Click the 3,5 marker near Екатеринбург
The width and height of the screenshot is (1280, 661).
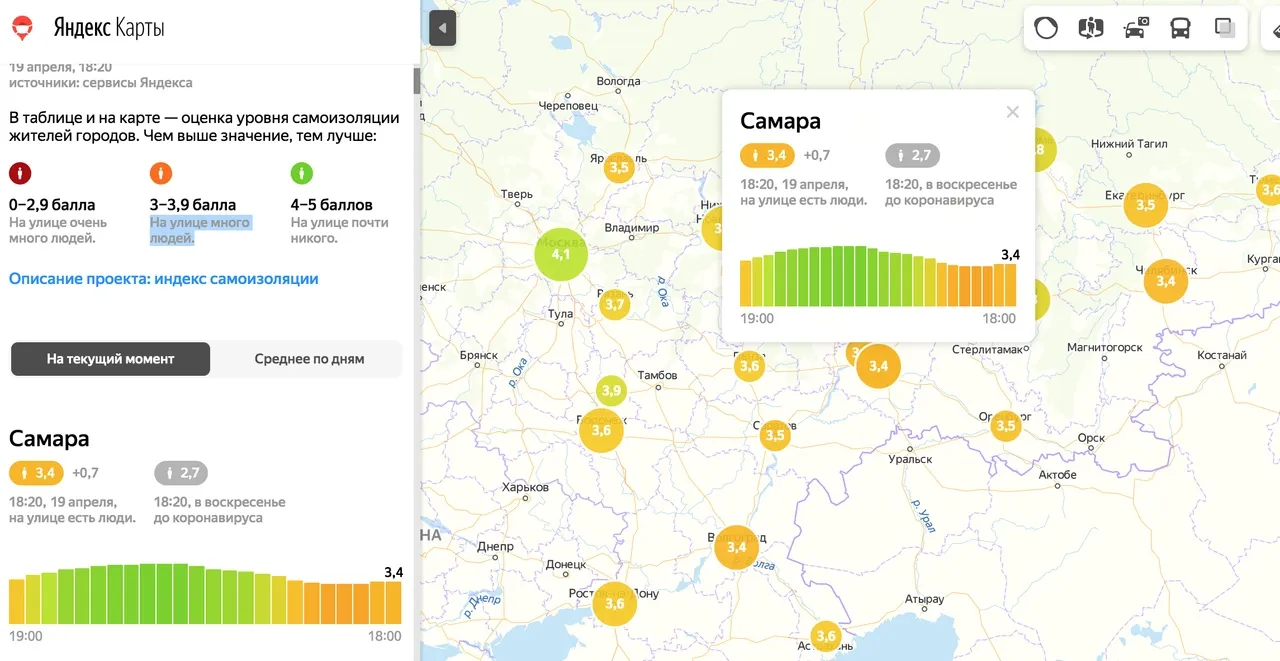pyautogui.click(x=1145, y=205)
